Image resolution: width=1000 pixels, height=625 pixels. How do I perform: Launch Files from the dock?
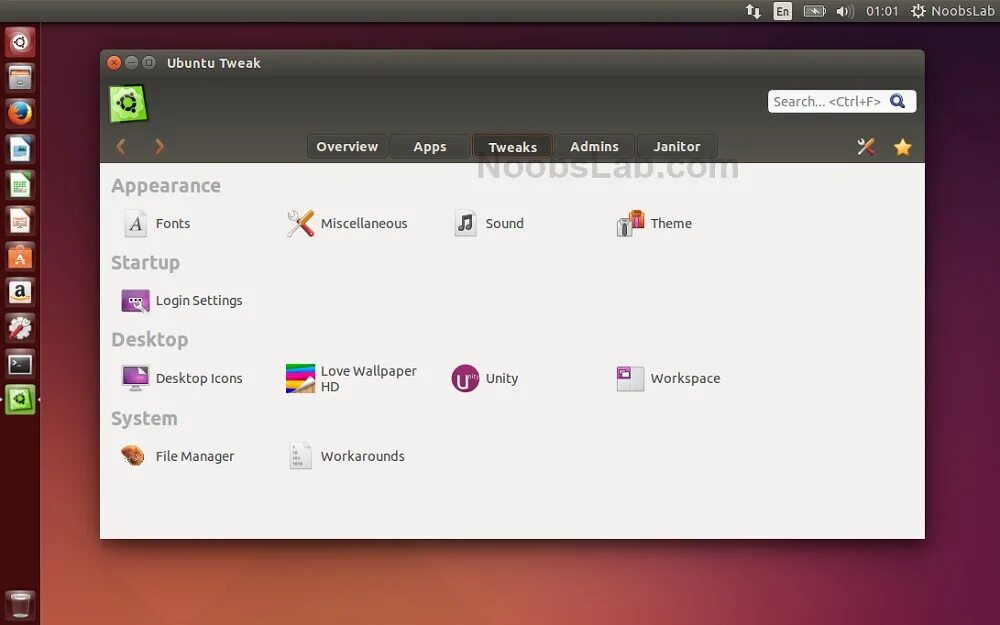20,78
